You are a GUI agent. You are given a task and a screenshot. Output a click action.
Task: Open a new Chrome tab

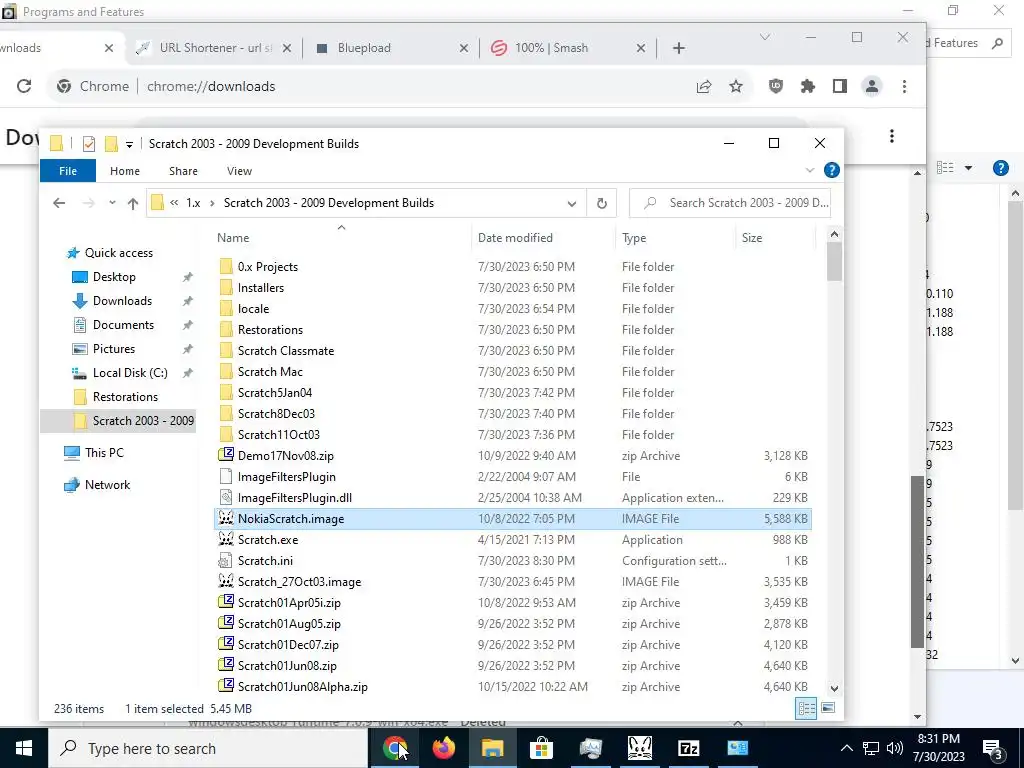coord(679,48)
